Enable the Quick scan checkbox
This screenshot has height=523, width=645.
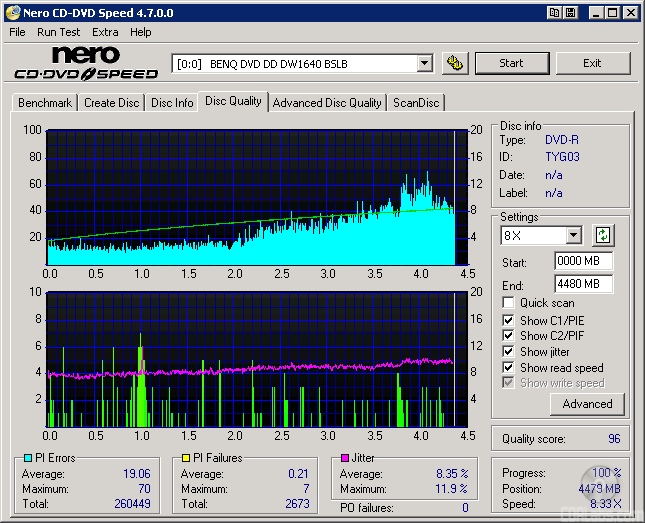click(x=509, y=303)
